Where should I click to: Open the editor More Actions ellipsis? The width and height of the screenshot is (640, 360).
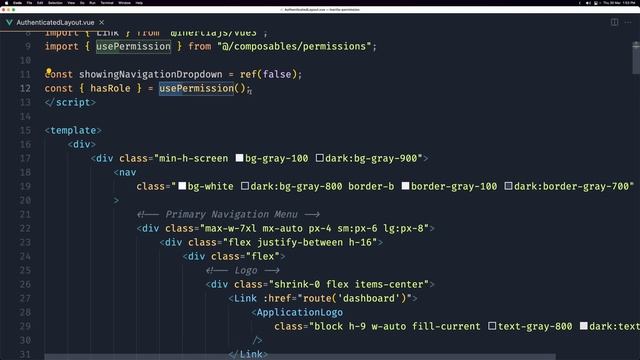click(628, 22)
